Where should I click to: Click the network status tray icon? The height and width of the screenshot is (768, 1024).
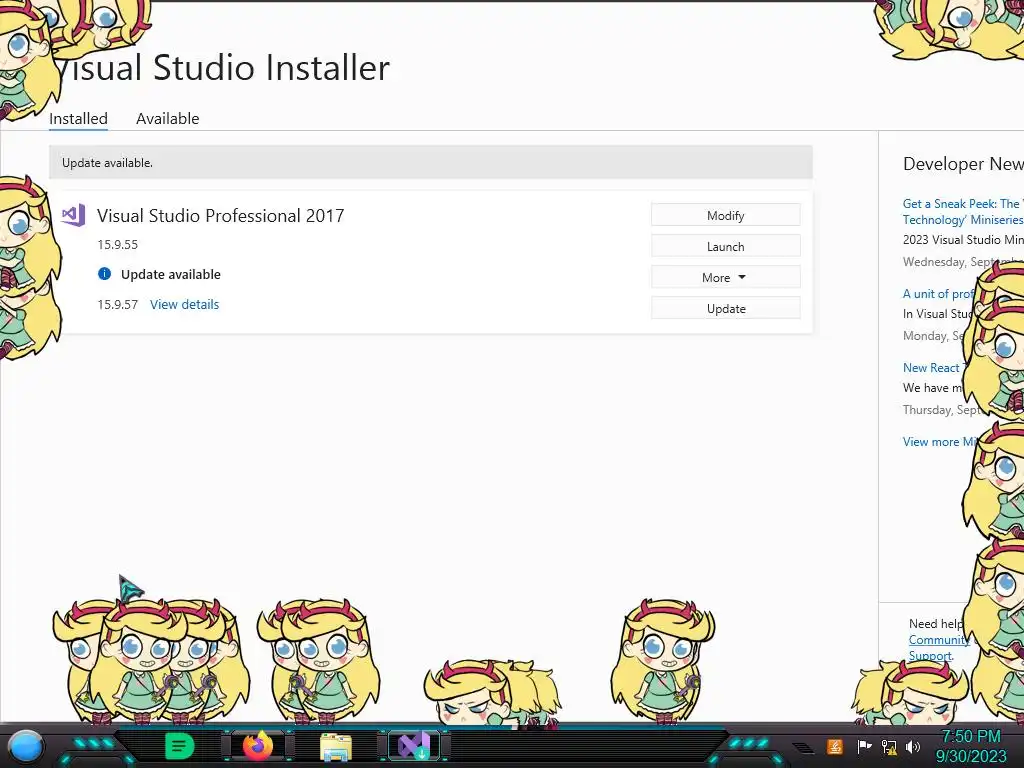pyautogui.click(x=889, y=746)
